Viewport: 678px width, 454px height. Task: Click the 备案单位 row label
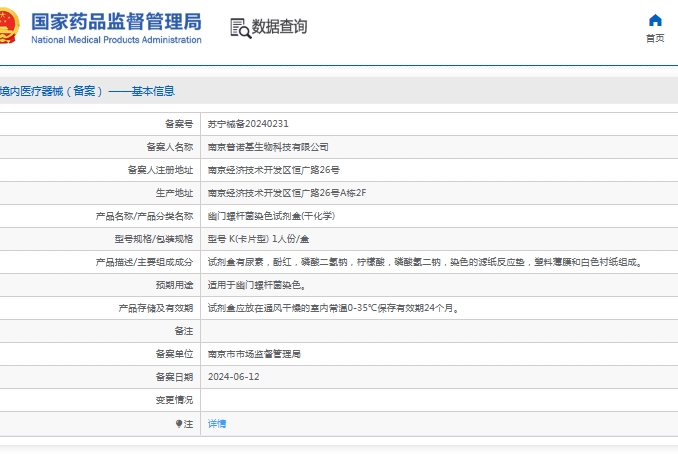(x=174, y=354)
